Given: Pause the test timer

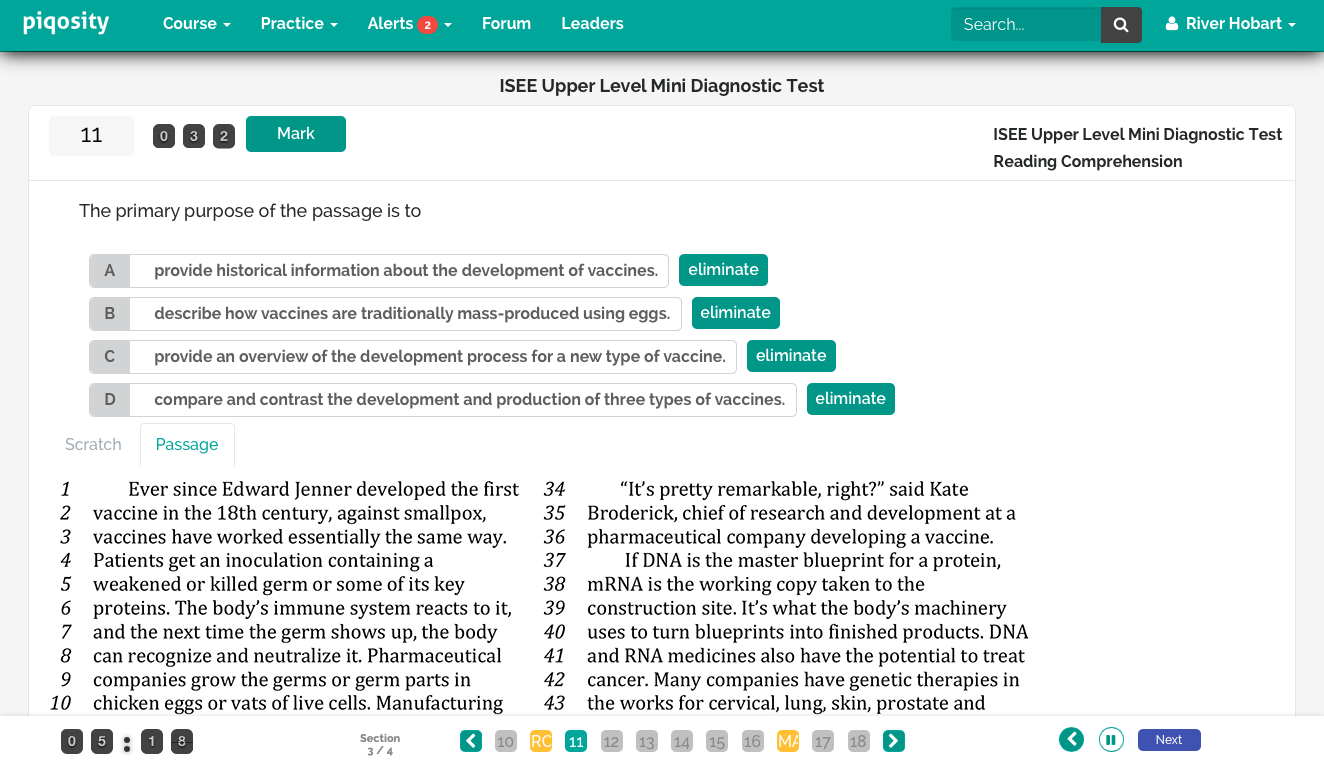Looking at the screenshot, I should (1110, 740).
